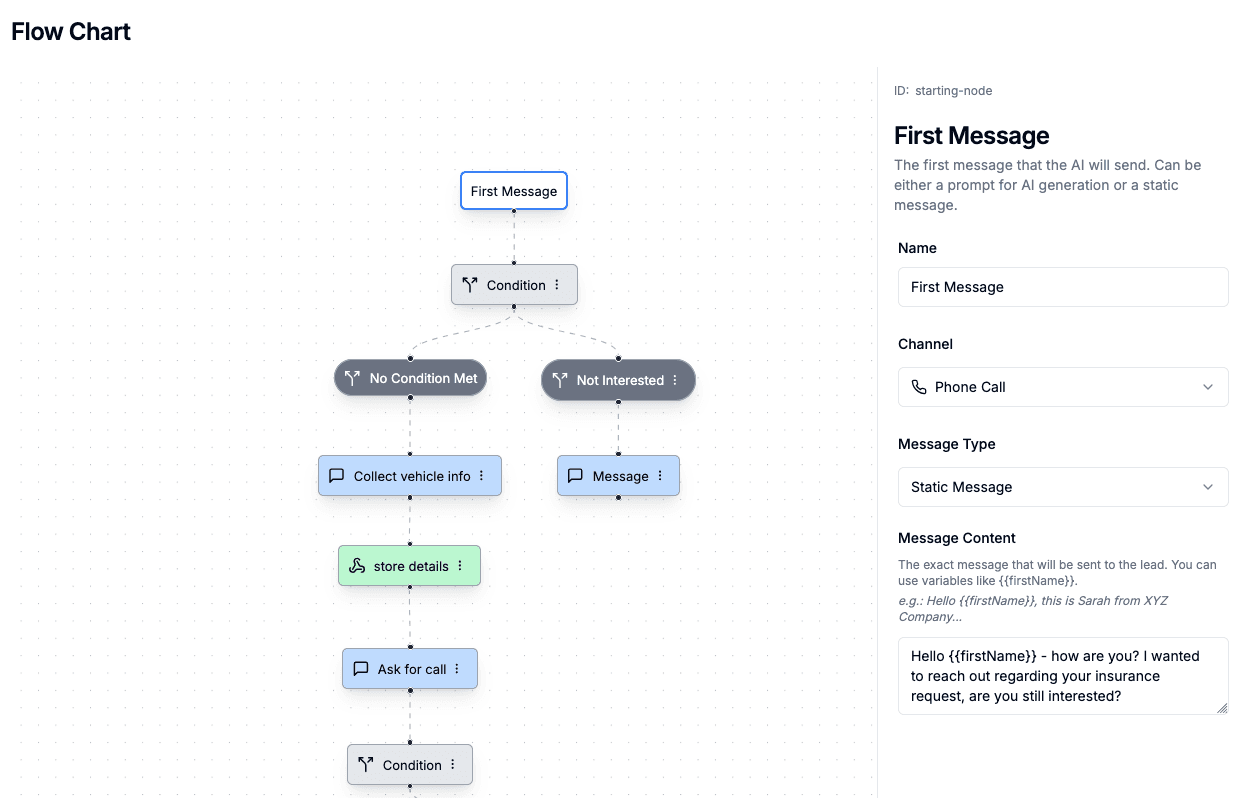This screenshot has height=798, width=1259.
Task: Select the First Message node
Action: 513,190
